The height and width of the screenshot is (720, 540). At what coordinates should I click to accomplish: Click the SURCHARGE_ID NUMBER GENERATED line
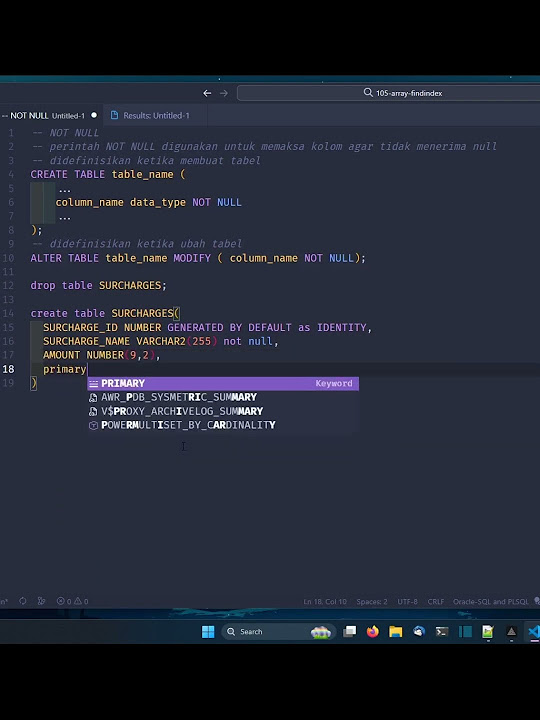(x=207, y=327)
